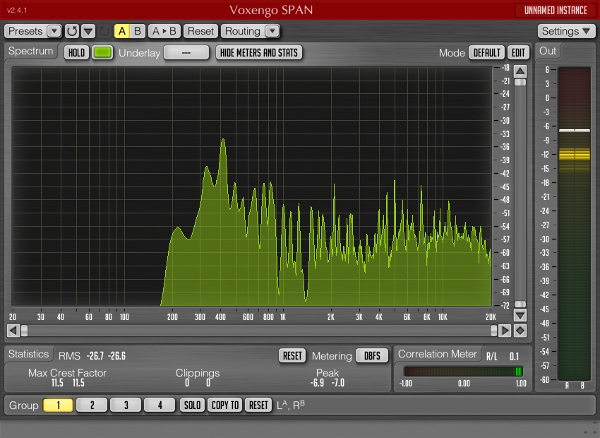Open the DEFAULT mode selector
The width and height of the screenshot is (600, 438).
(x=487, y=53)
